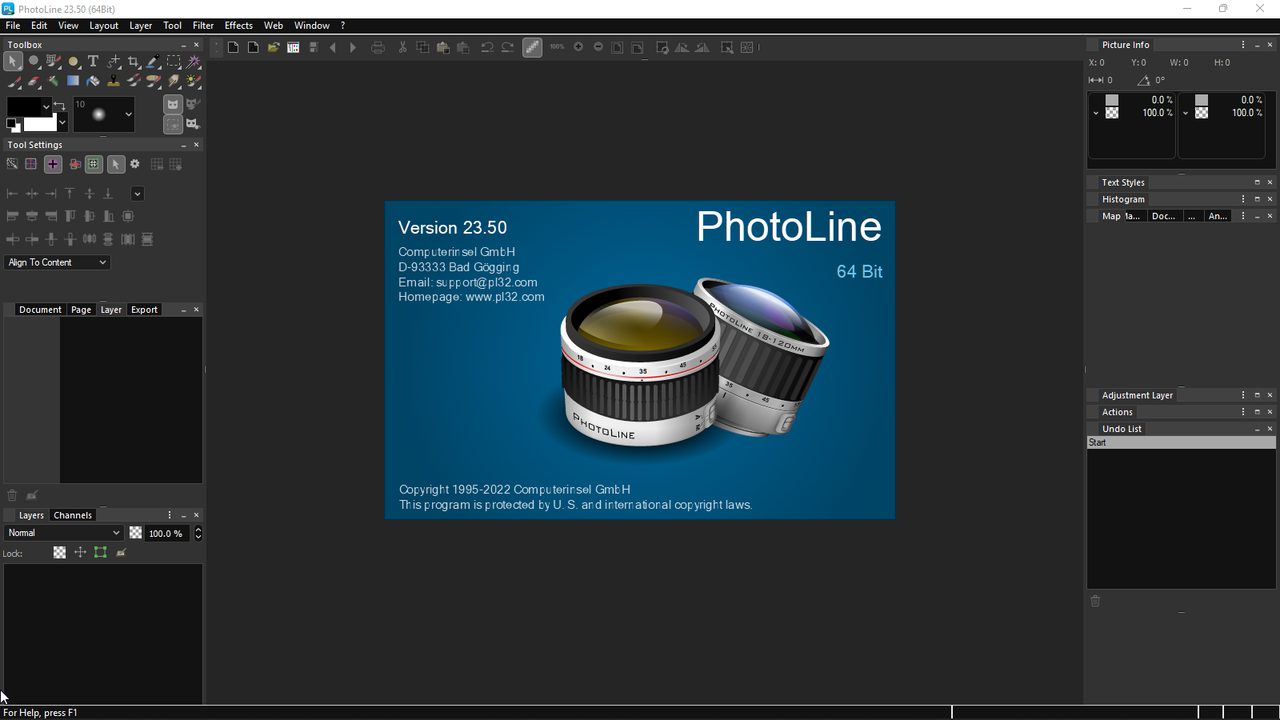The image size is (1280, 720).
Task: Open the brush preset dropdown
Action: point(129,115)
